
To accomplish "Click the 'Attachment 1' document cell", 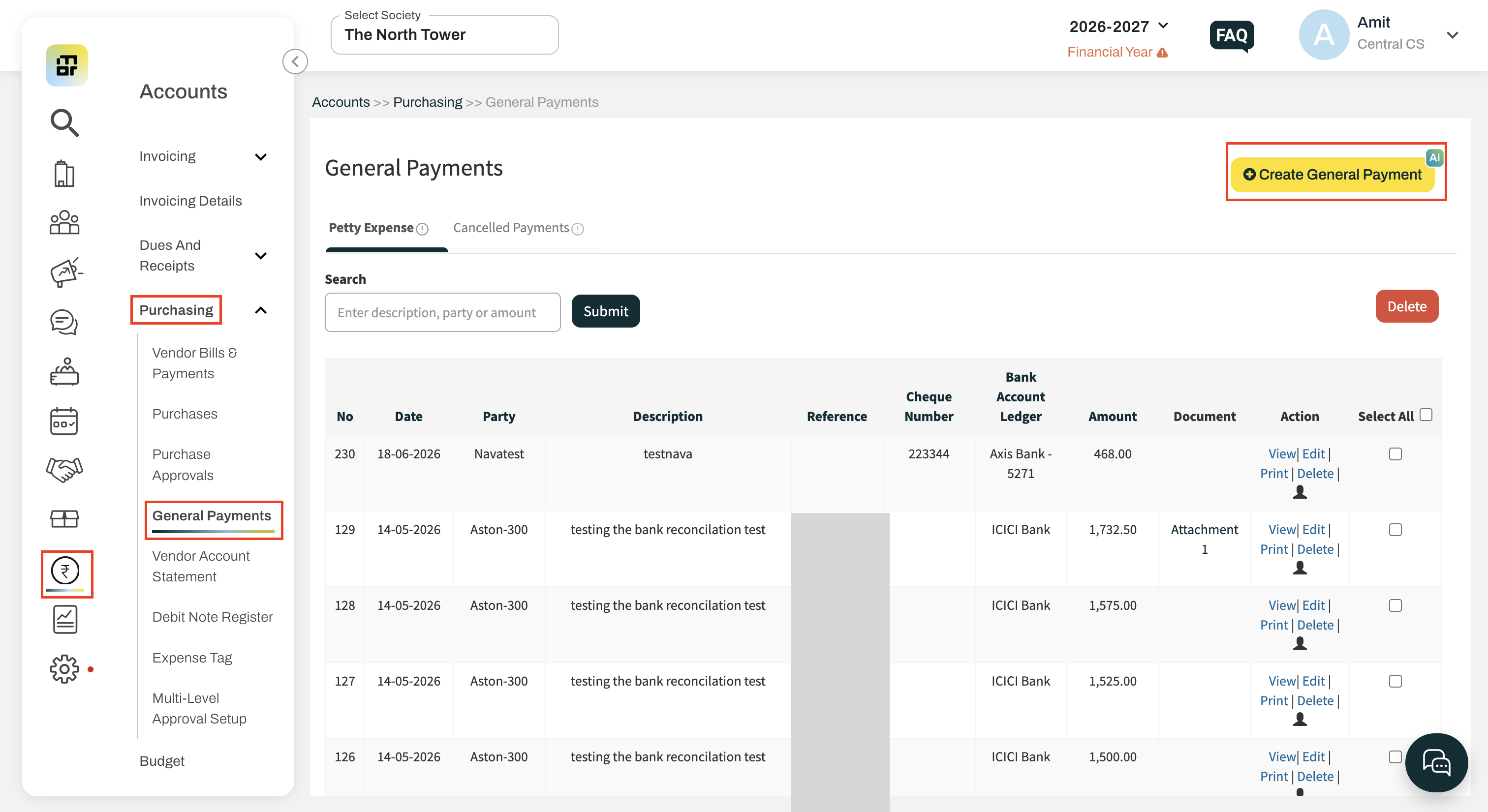I will pos(1205,540).
